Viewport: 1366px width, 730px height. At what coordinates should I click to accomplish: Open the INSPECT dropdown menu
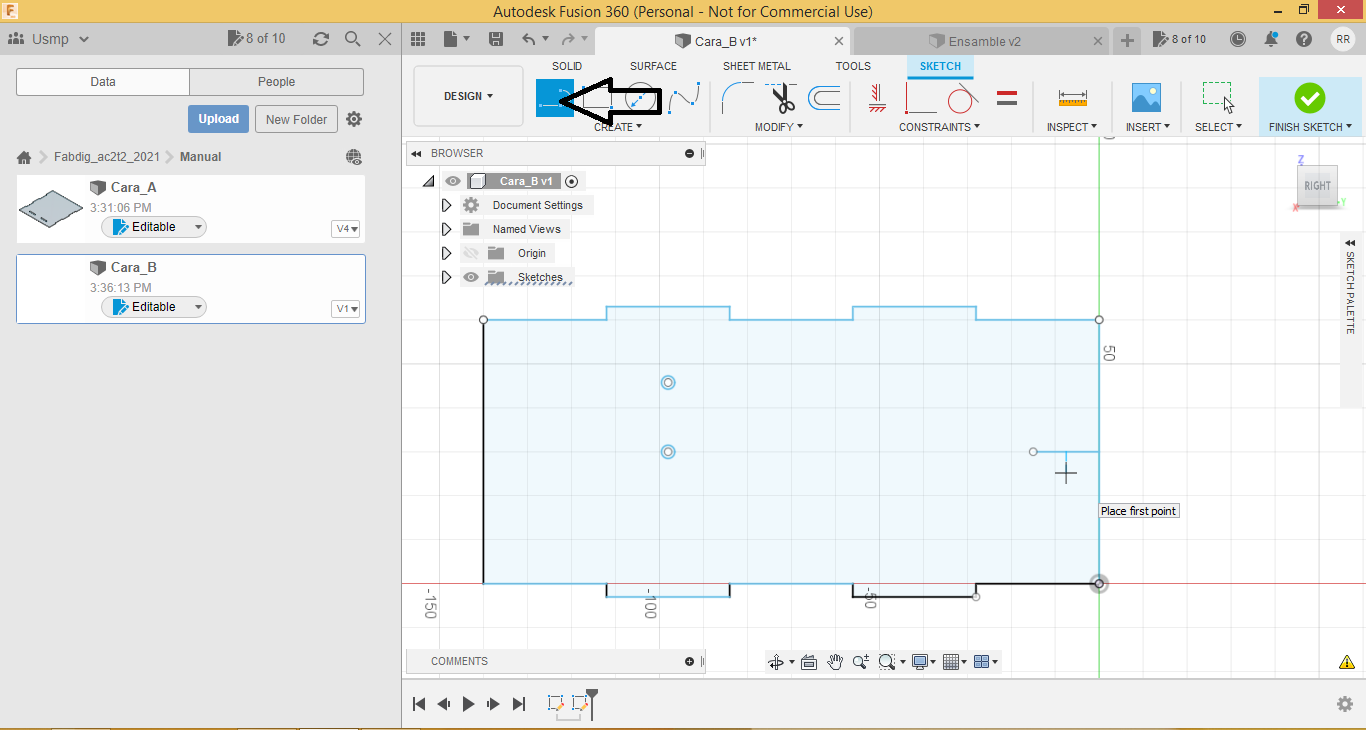point(1072,127)
